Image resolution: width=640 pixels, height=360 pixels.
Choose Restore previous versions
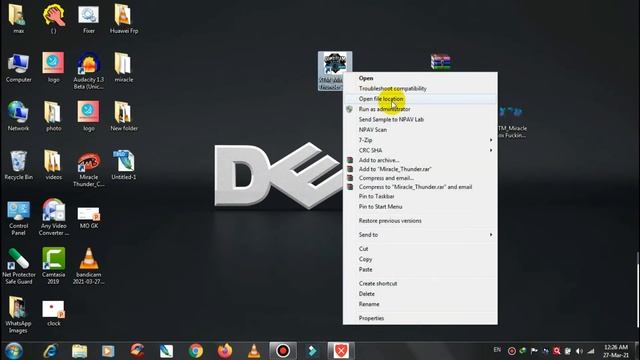420,221
